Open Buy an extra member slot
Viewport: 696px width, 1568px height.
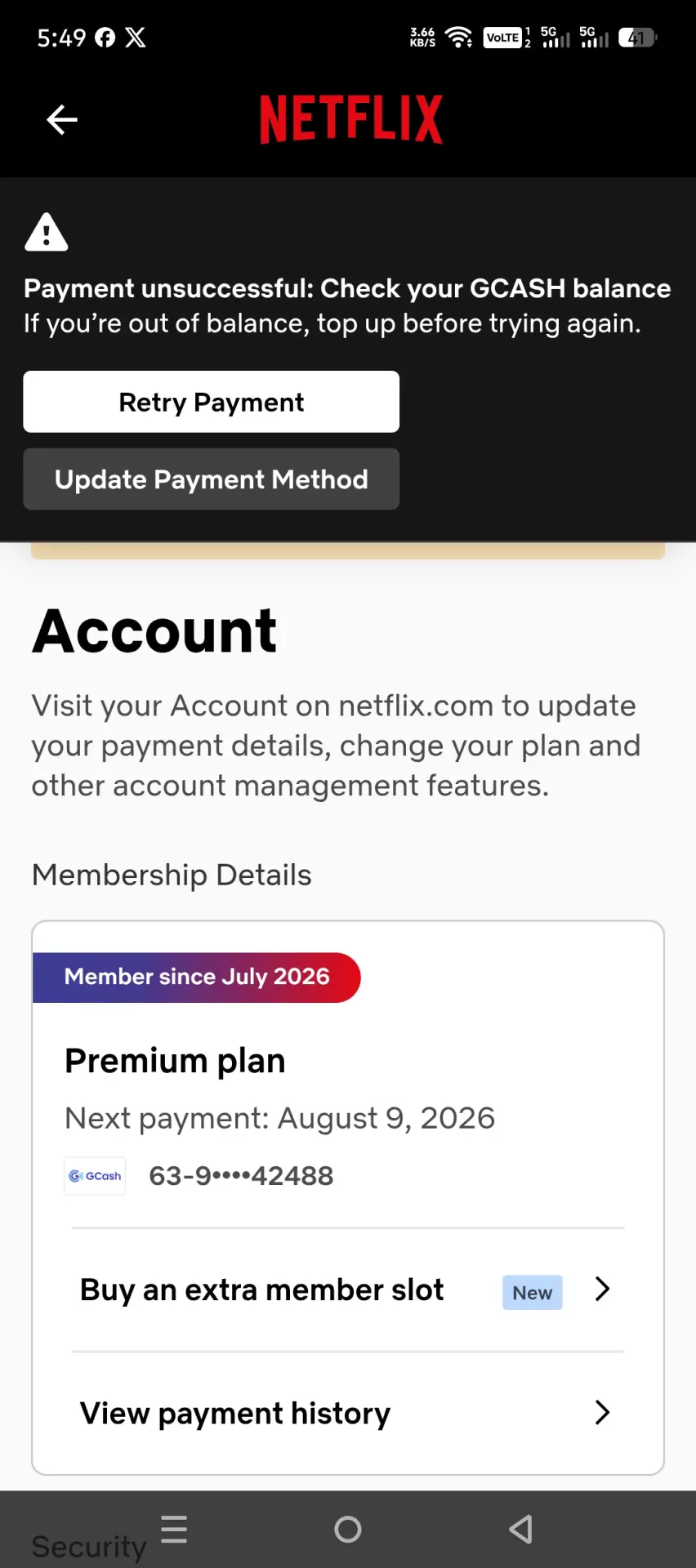348,1290
